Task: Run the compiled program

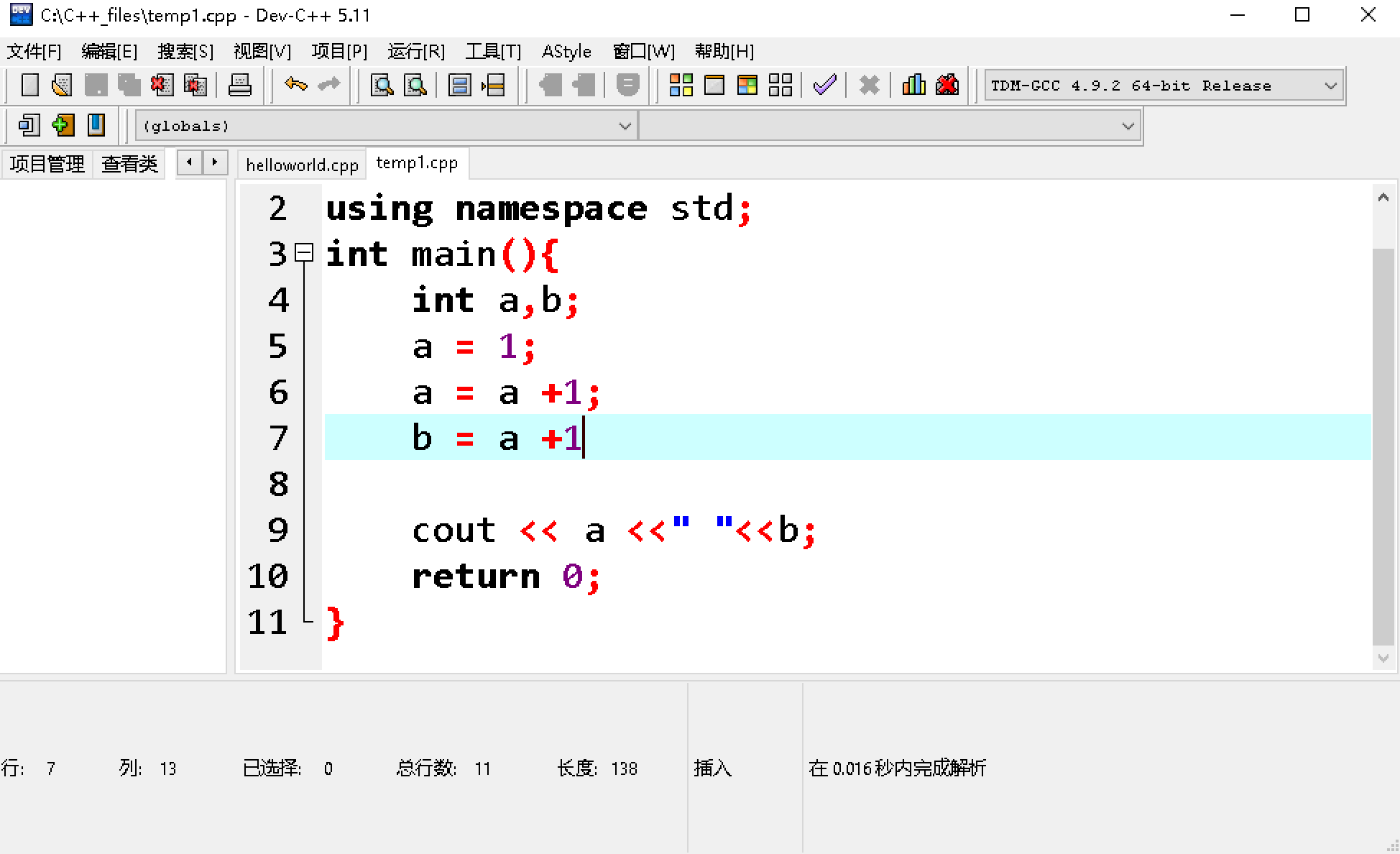Action: (x=714, y=85)
